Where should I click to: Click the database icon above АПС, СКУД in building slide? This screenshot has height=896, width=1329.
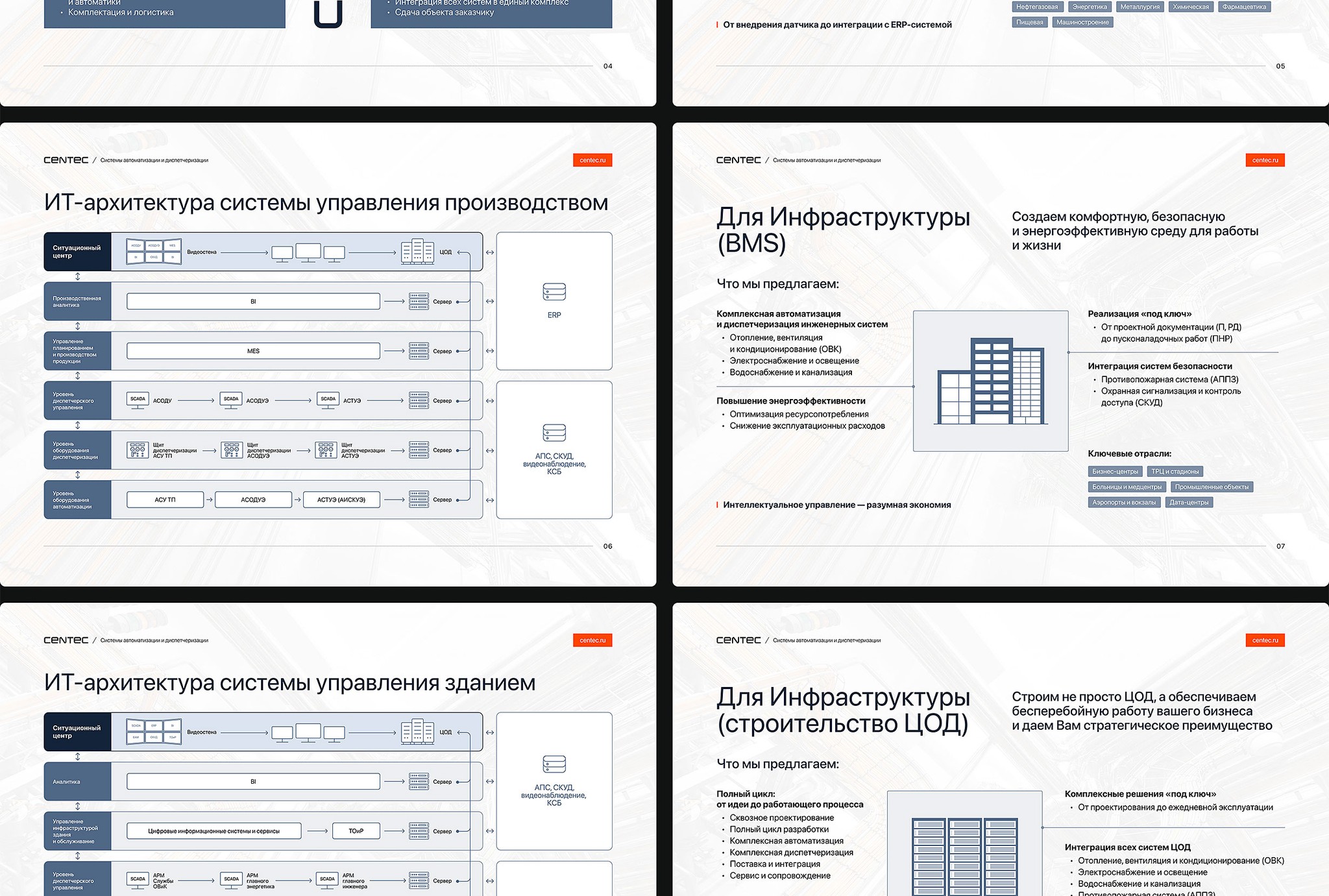point(554,764)
